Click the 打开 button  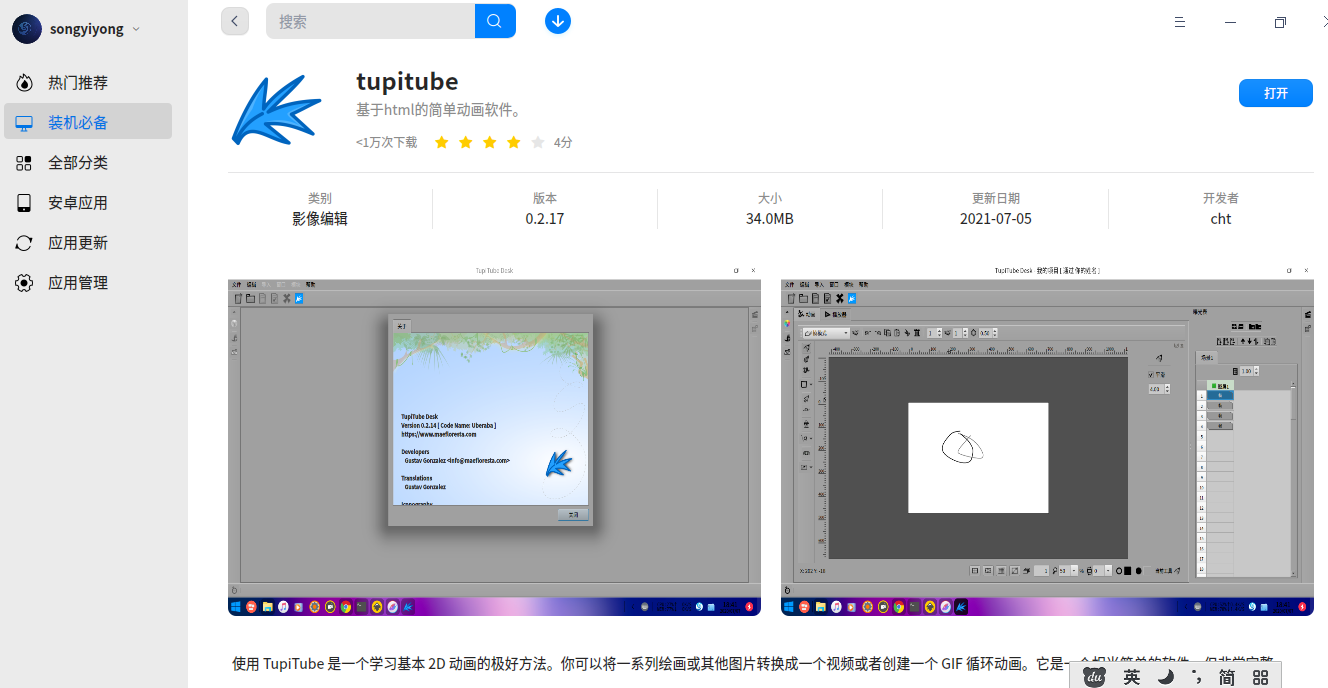click(1275, 93)
